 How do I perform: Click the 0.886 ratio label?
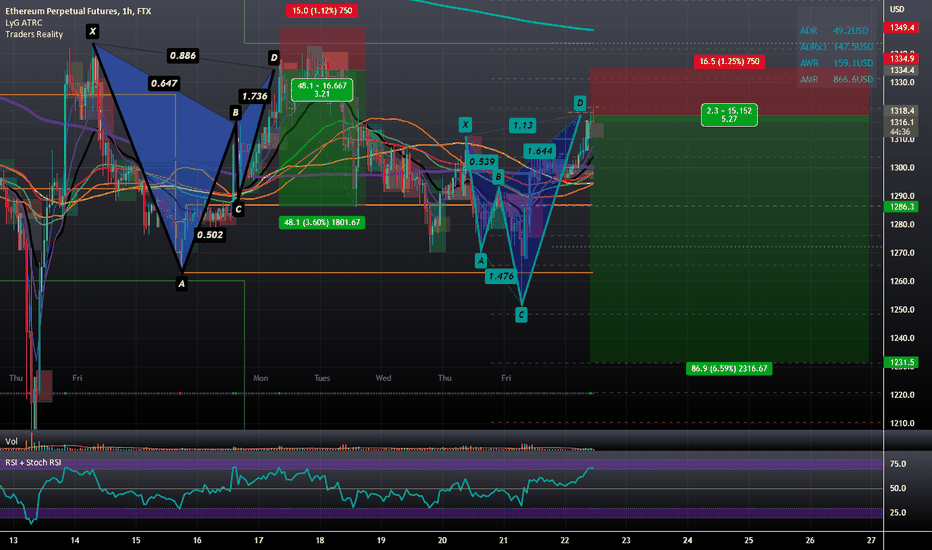click(182, 56)
